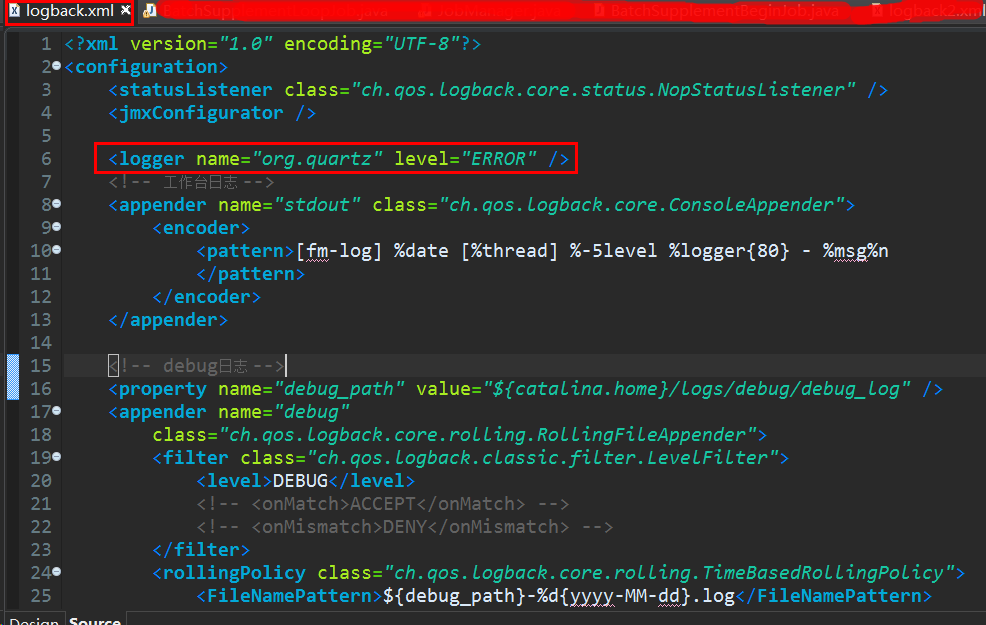
Task: Click the commented onMismatch DENY line
Action: pyautogui.click(x=404, y=527)
